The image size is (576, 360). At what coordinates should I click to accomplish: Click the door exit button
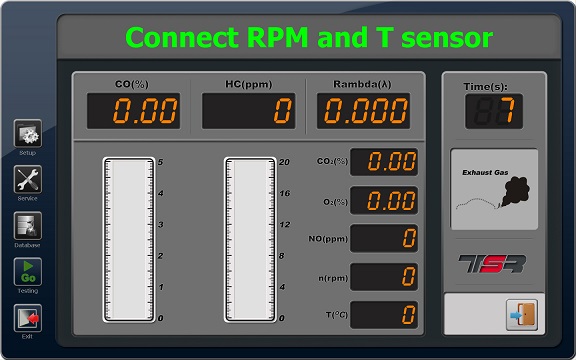pyautogui.click(x=522, y=314)
